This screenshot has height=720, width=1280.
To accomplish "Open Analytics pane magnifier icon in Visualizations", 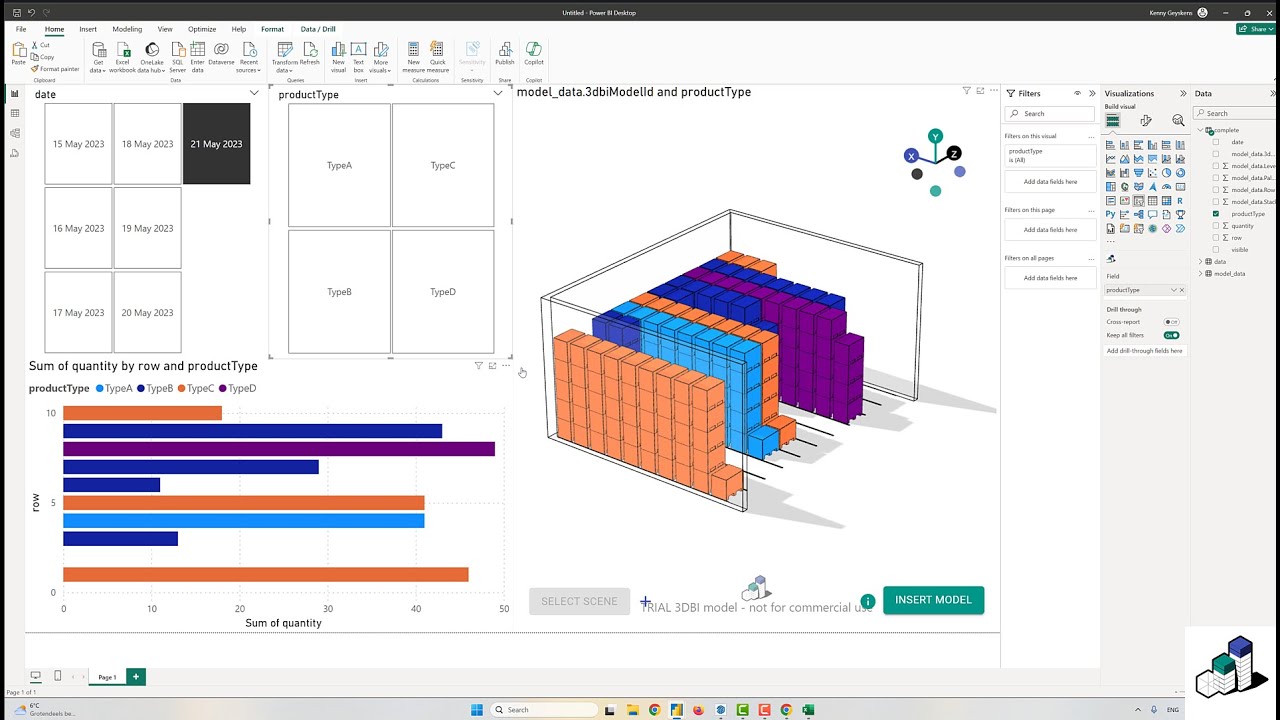I will coord(1178,120).
